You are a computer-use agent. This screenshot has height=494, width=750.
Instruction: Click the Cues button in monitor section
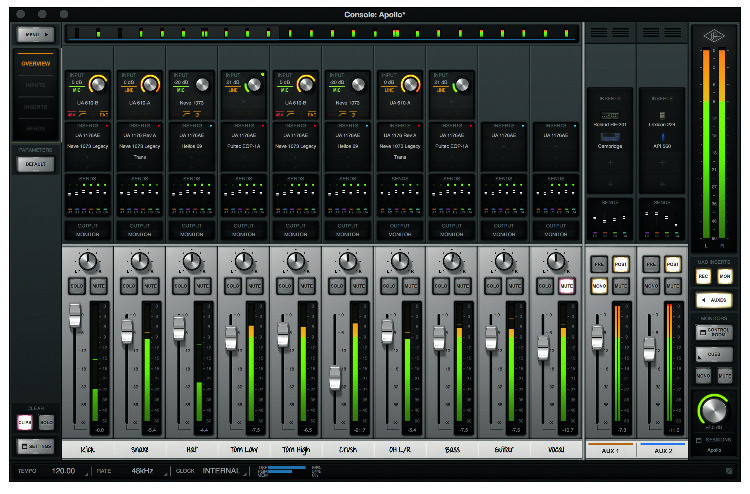point(715,354)
